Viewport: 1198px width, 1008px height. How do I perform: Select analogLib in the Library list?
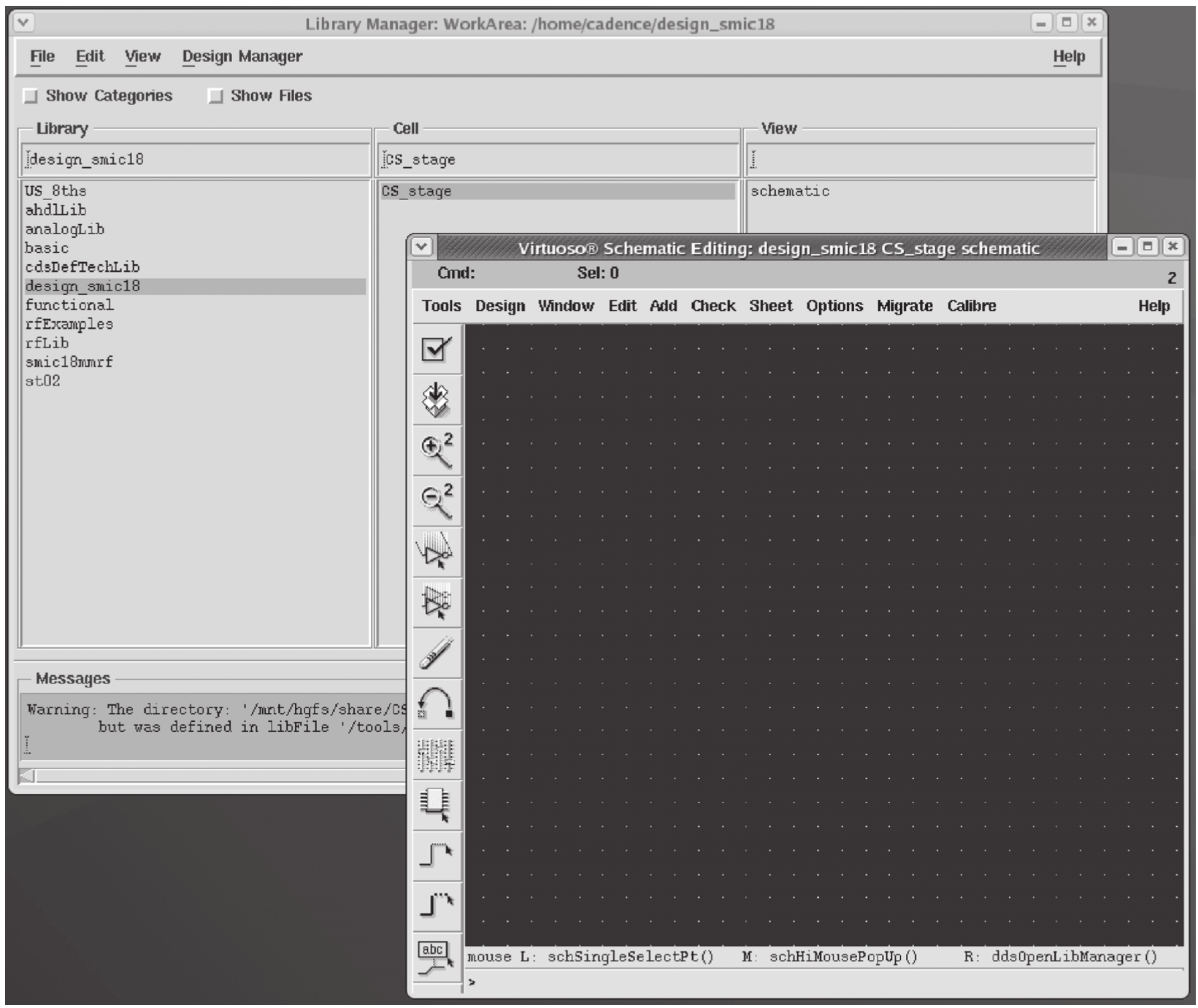click(64, 229)
